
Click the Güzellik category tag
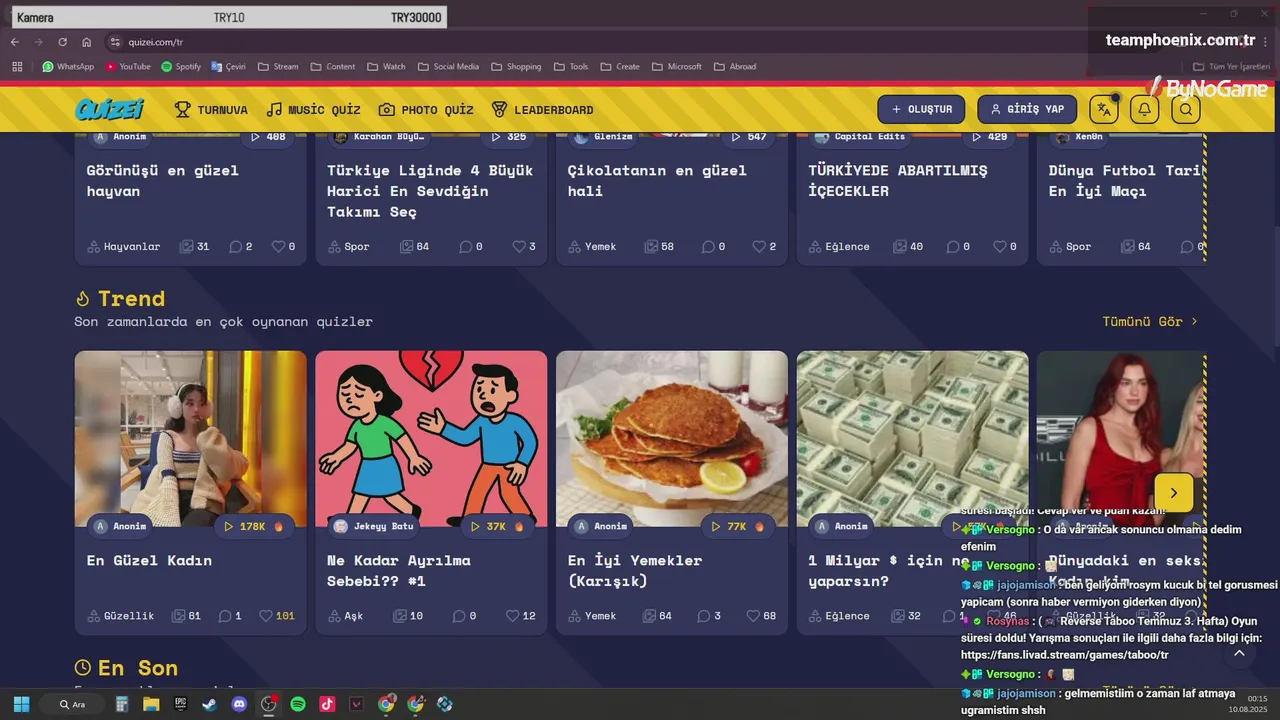121,616
